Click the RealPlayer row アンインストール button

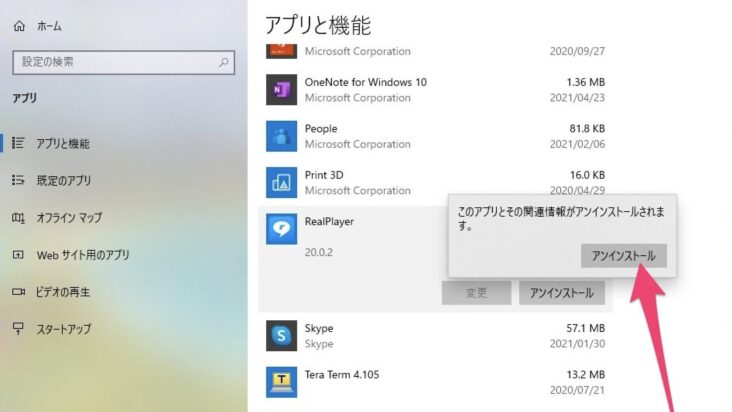(x=562, y=293)
